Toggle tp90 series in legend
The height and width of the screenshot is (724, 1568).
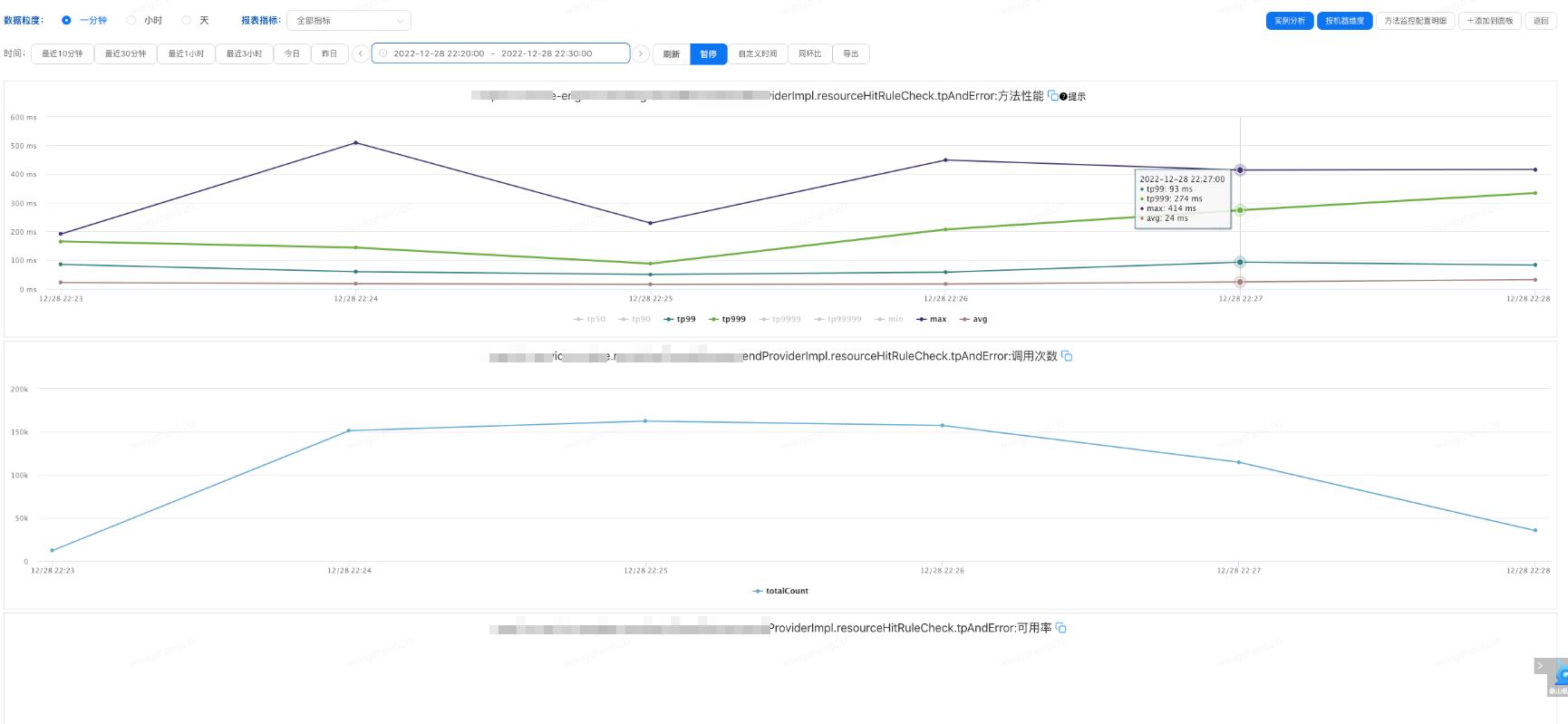tap(634, 319)
